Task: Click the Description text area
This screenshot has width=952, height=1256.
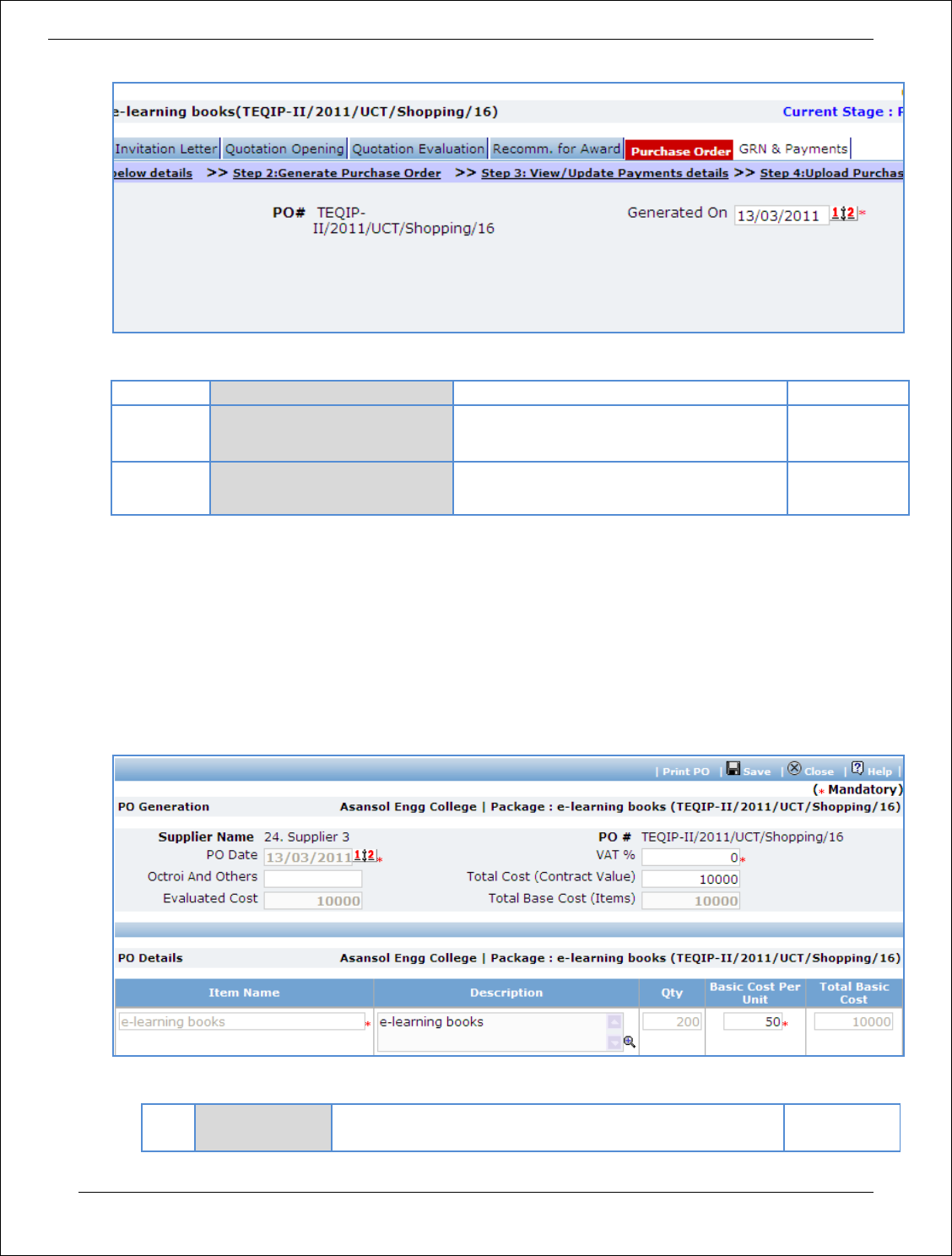Action: (500, 1031)
